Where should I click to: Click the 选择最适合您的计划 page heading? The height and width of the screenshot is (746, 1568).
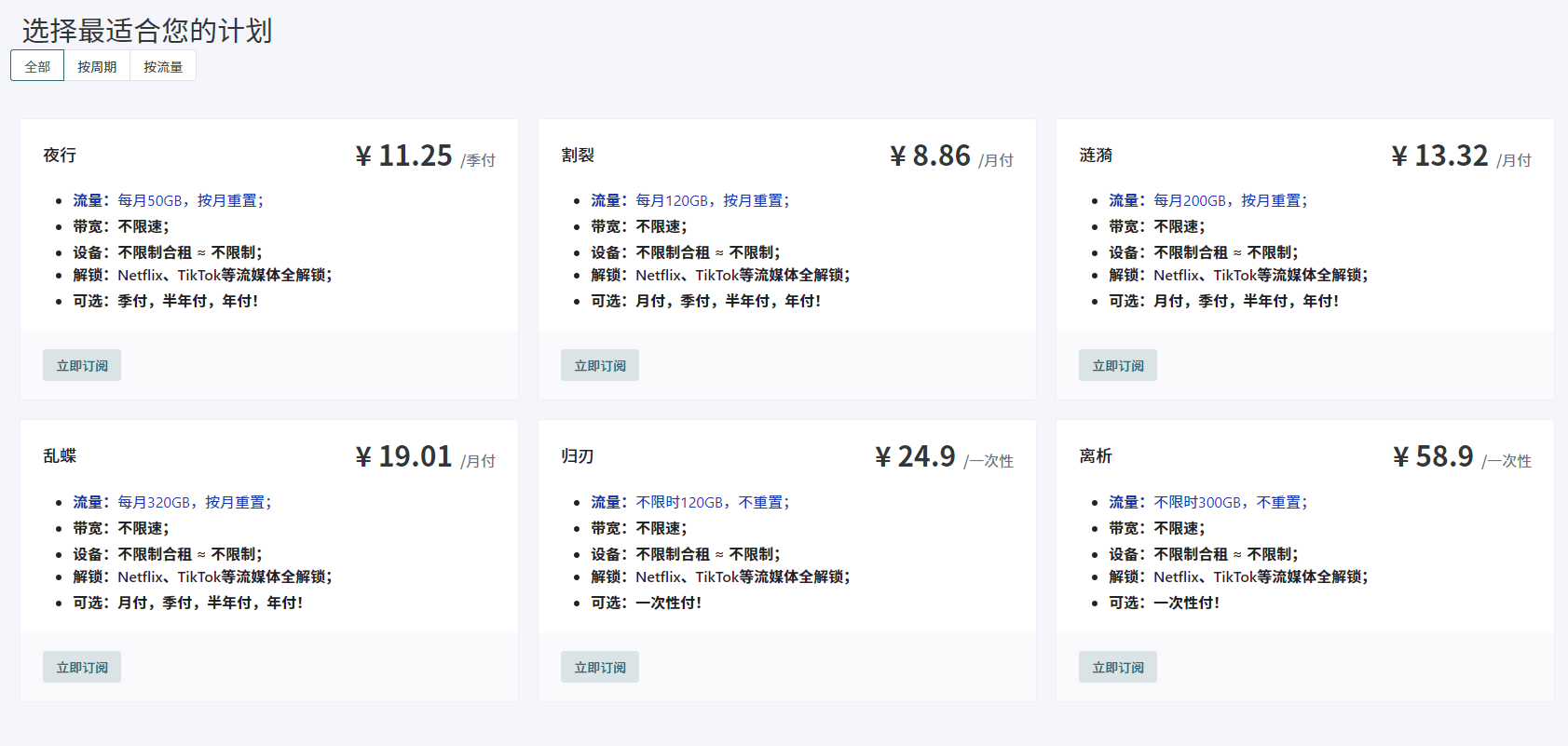147,31
